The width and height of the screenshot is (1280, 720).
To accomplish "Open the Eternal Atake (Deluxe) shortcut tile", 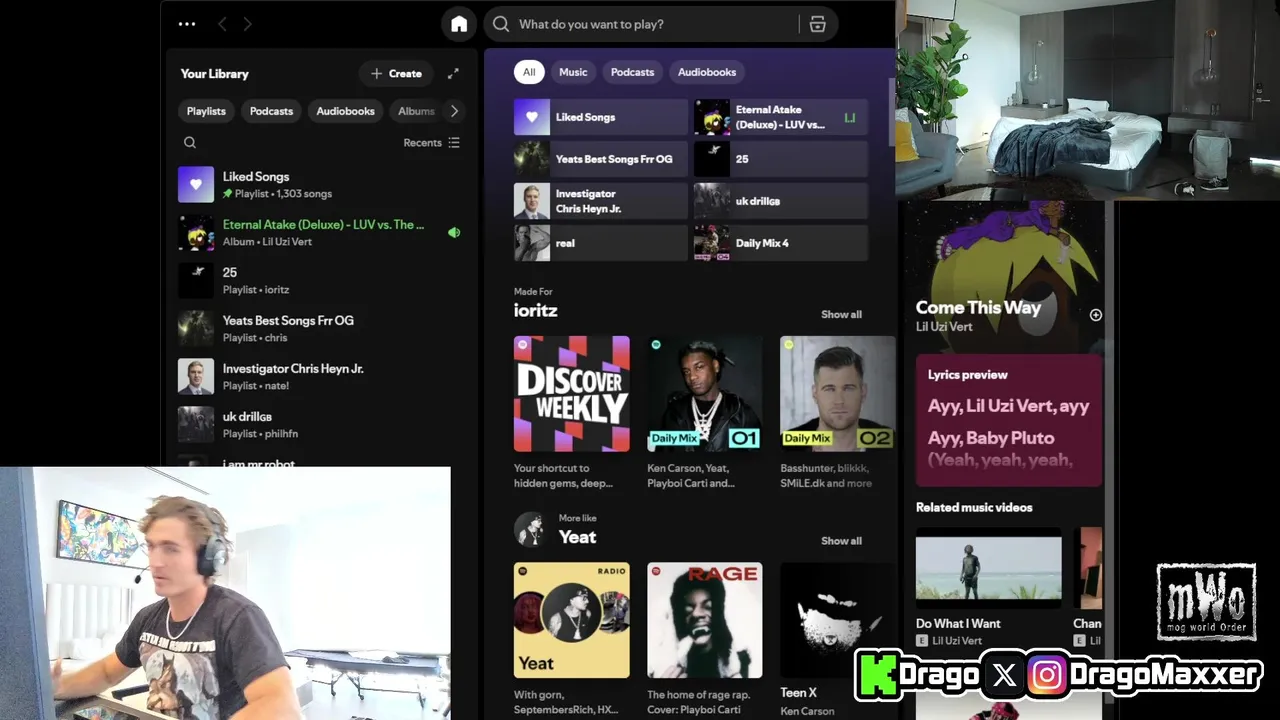I will click(x=781, y=117).
